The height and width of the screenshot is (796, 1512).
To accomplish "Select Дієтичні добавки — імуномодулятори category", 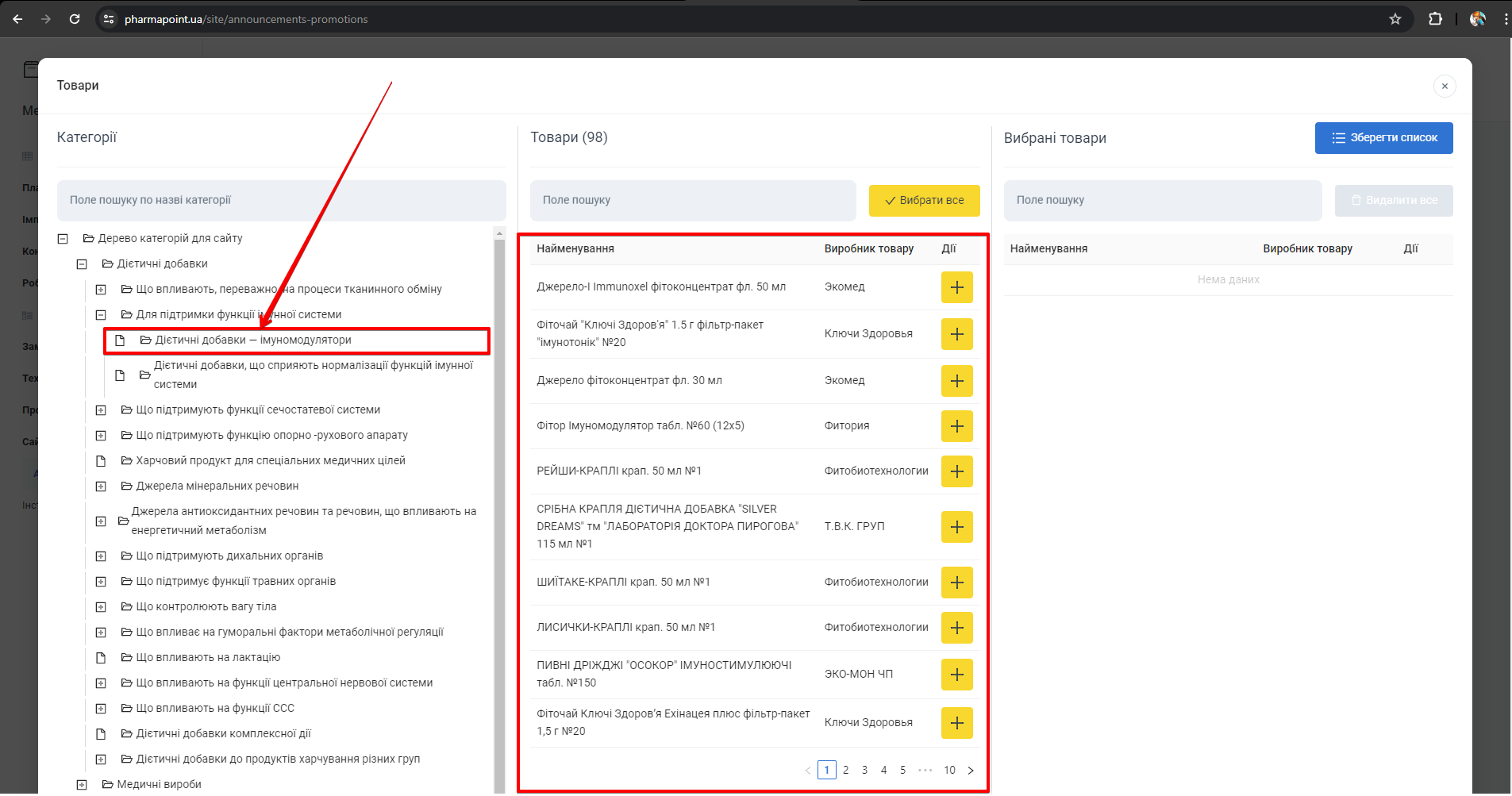I will click(x=252, y=340).
